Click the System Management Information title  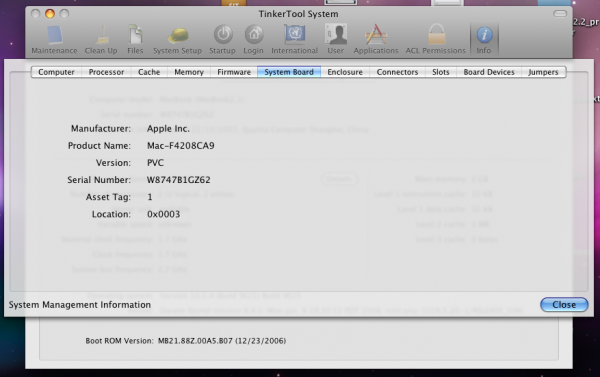[x=80, y=305]
